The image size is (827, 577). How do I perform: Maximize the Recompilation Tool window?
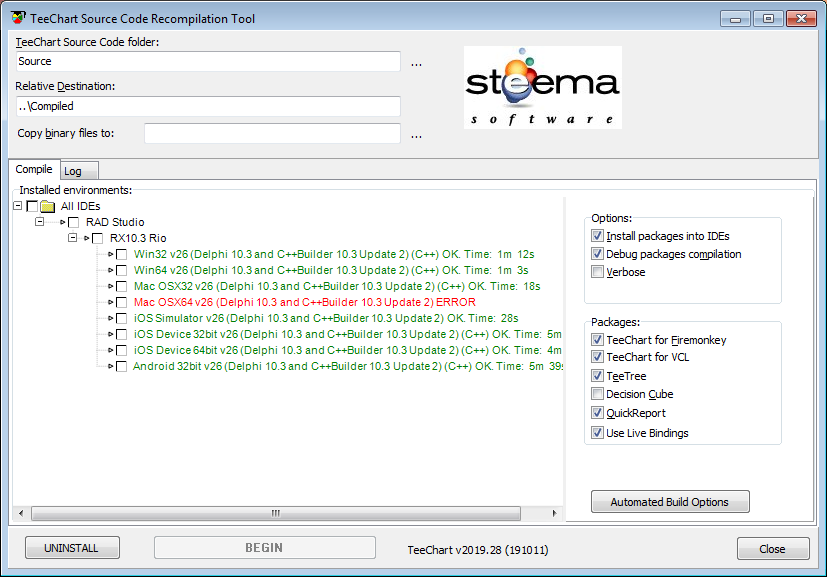tap(768, 19)
